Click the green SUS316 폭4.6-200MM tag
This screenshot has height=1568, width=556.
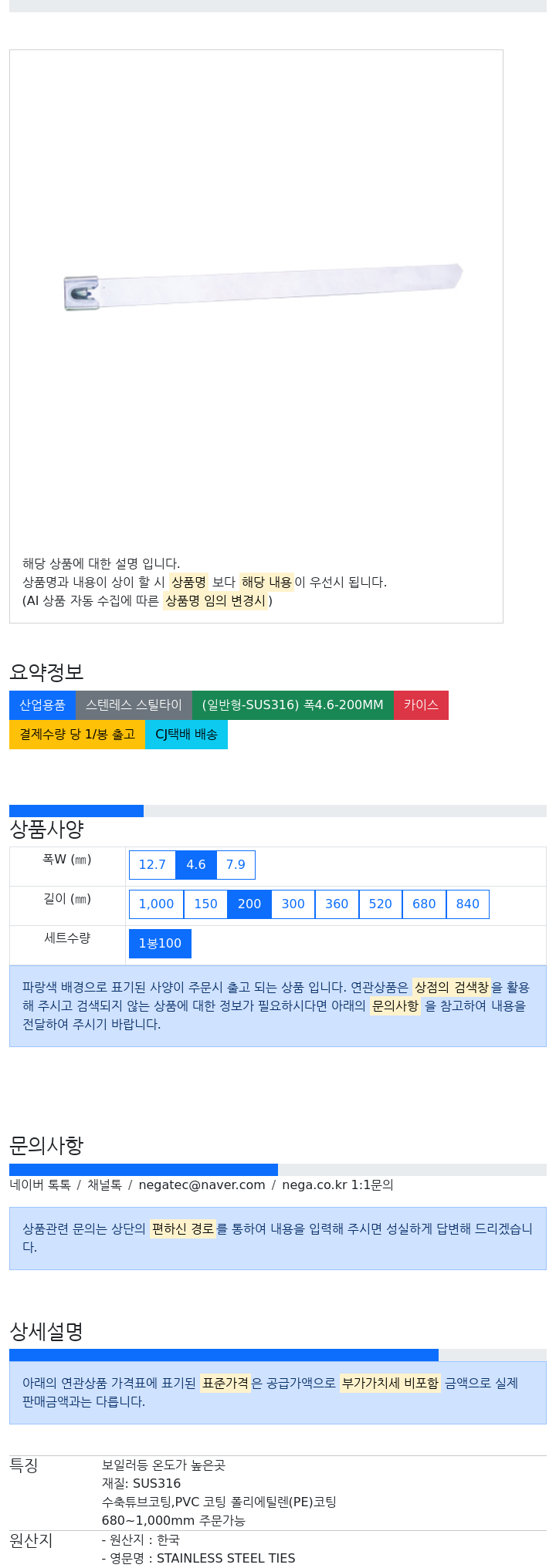click(293, 705)
